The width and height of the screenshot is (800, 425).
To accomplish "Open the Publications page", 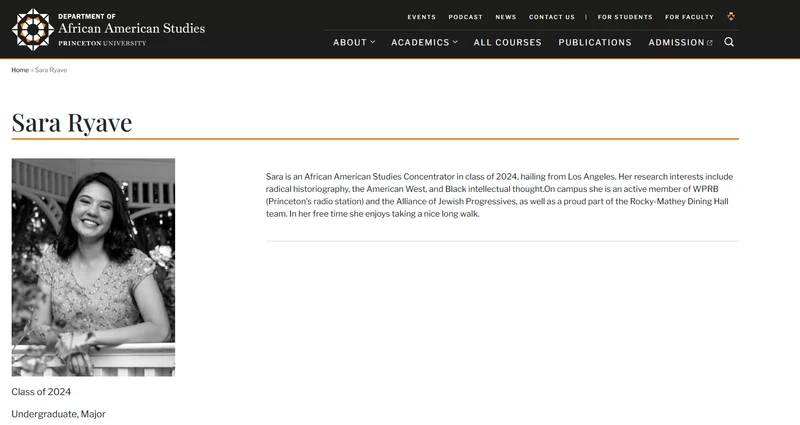I will click(595, 42).
